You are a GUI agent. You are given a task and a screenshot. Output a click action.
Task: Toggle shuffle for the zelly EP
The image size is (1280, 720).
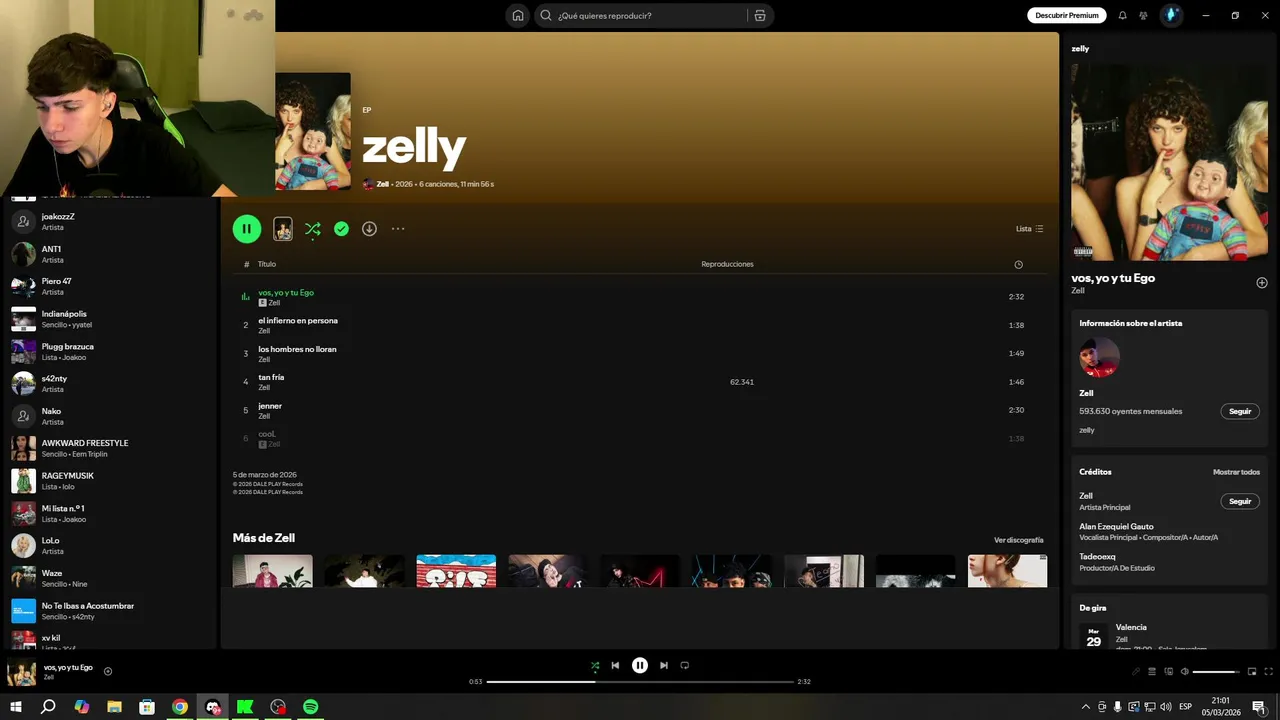313,229
